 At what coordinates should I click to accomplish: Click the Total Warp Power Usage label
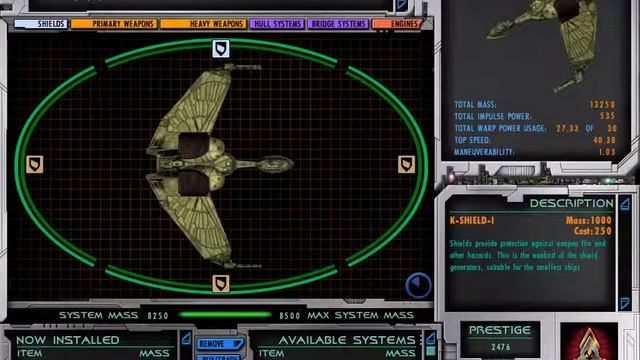[500, 128]
